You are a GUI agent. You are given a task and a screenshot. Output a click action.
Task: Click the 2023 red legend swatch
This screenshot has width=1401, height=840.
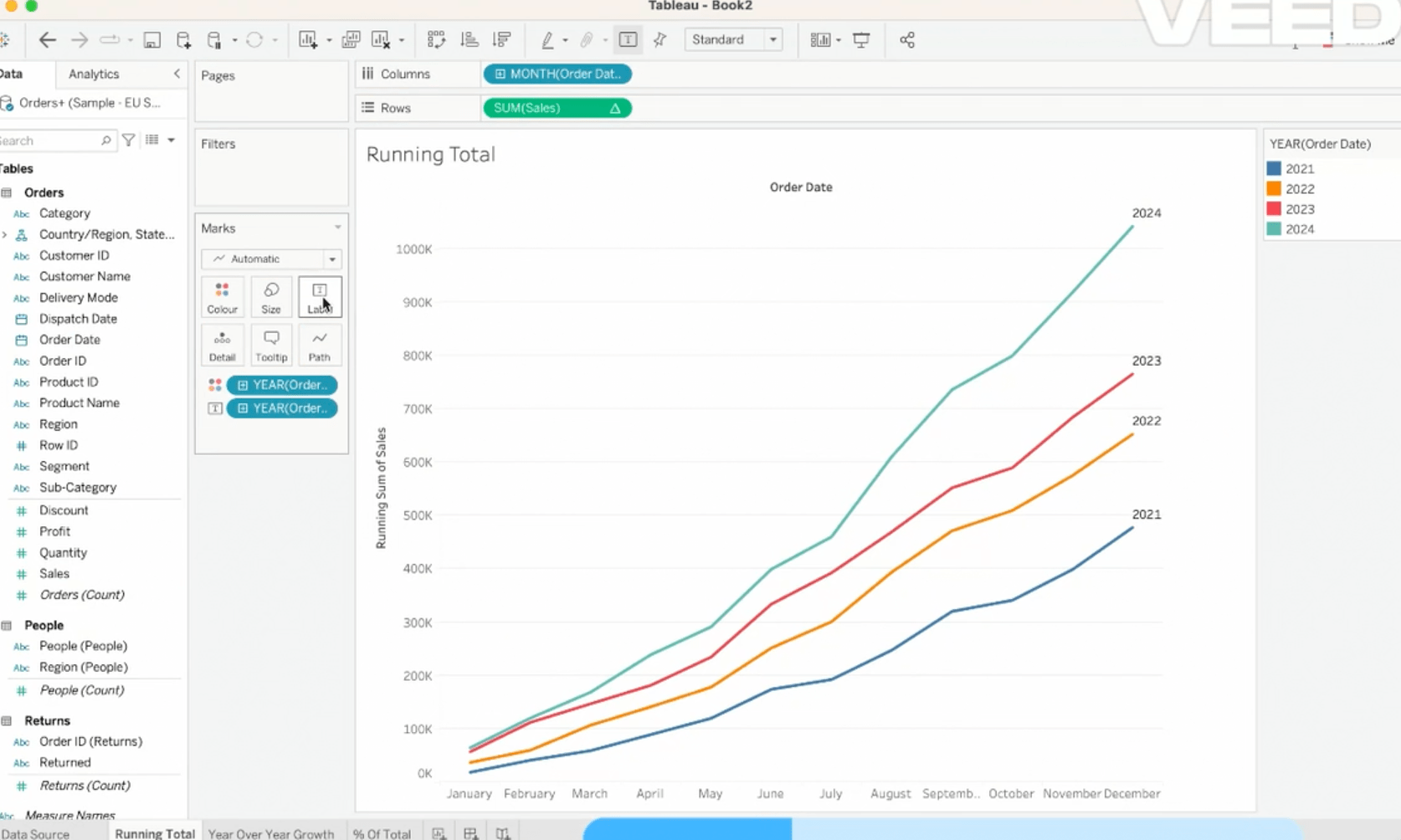coord(1274,209)
